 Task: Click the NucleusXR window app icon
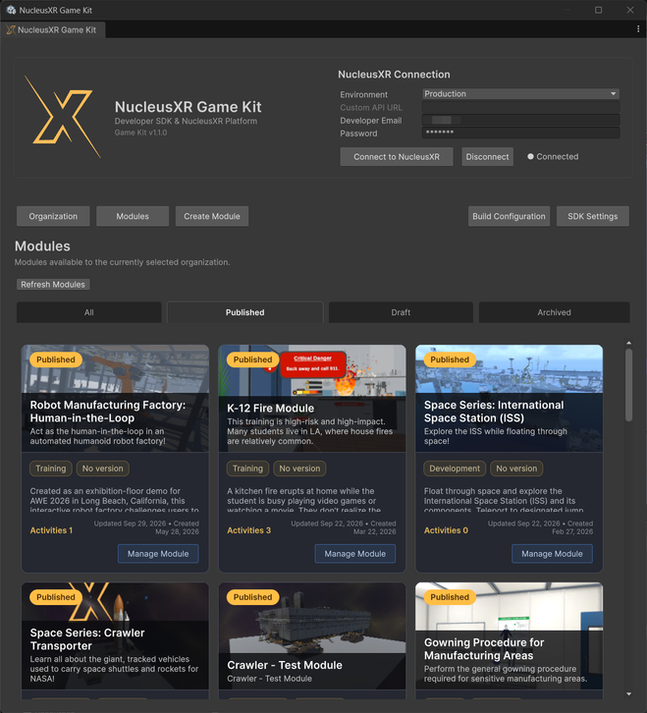coord(11,10)
